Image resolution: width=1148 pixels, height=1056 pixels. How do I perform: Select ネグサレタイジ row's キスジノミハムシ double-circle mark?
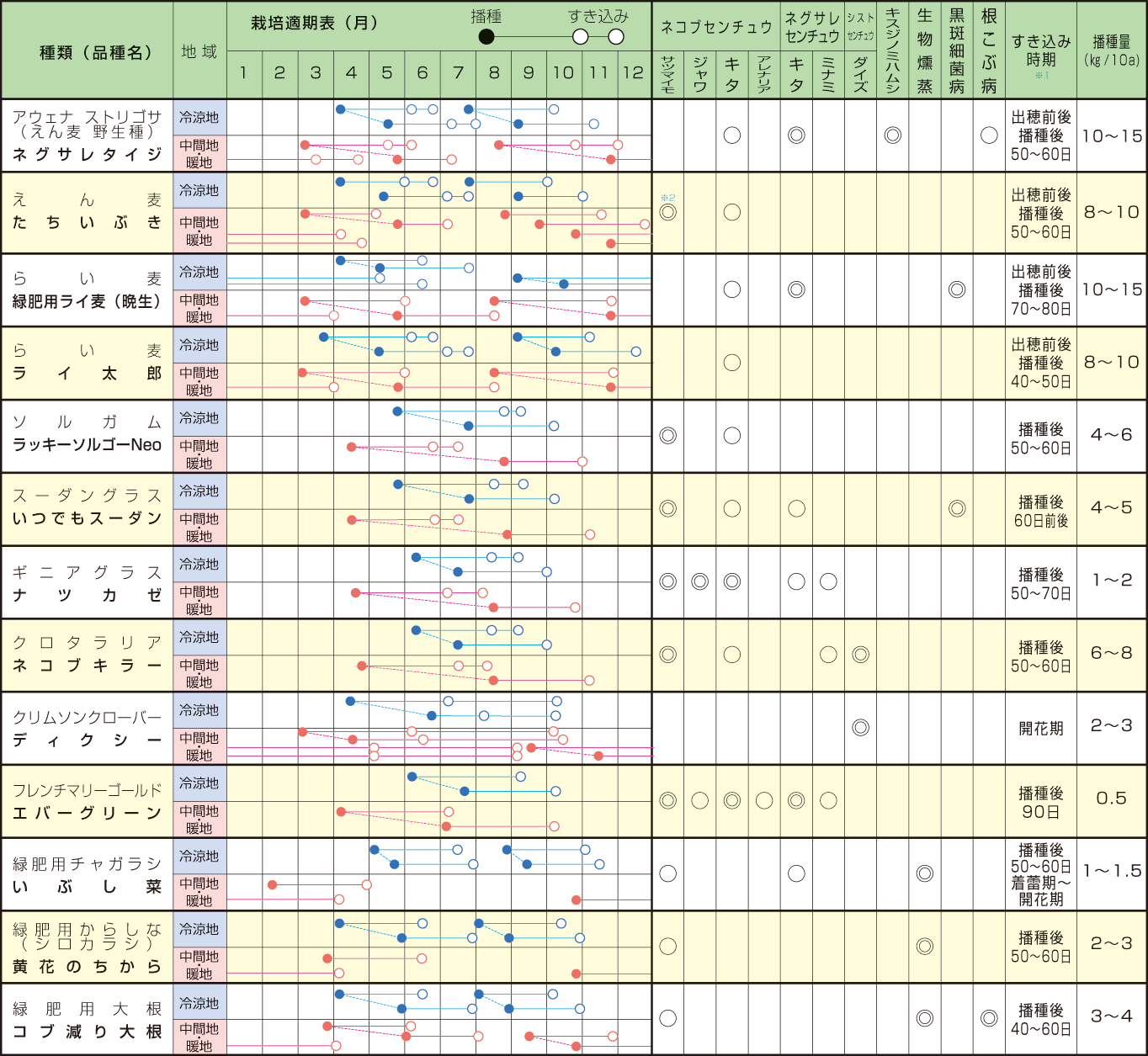893,135
